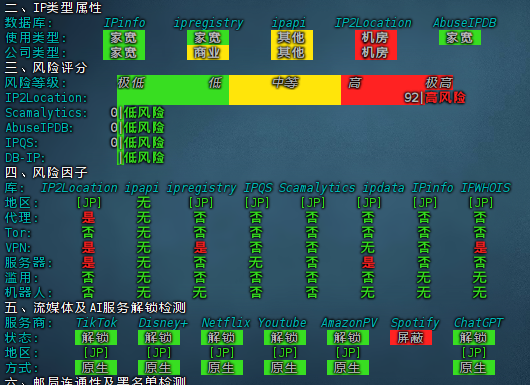This screenshot has height=385, width=530.
Task: Click the 'DB-IP:' risk score label
Action: 25,158
